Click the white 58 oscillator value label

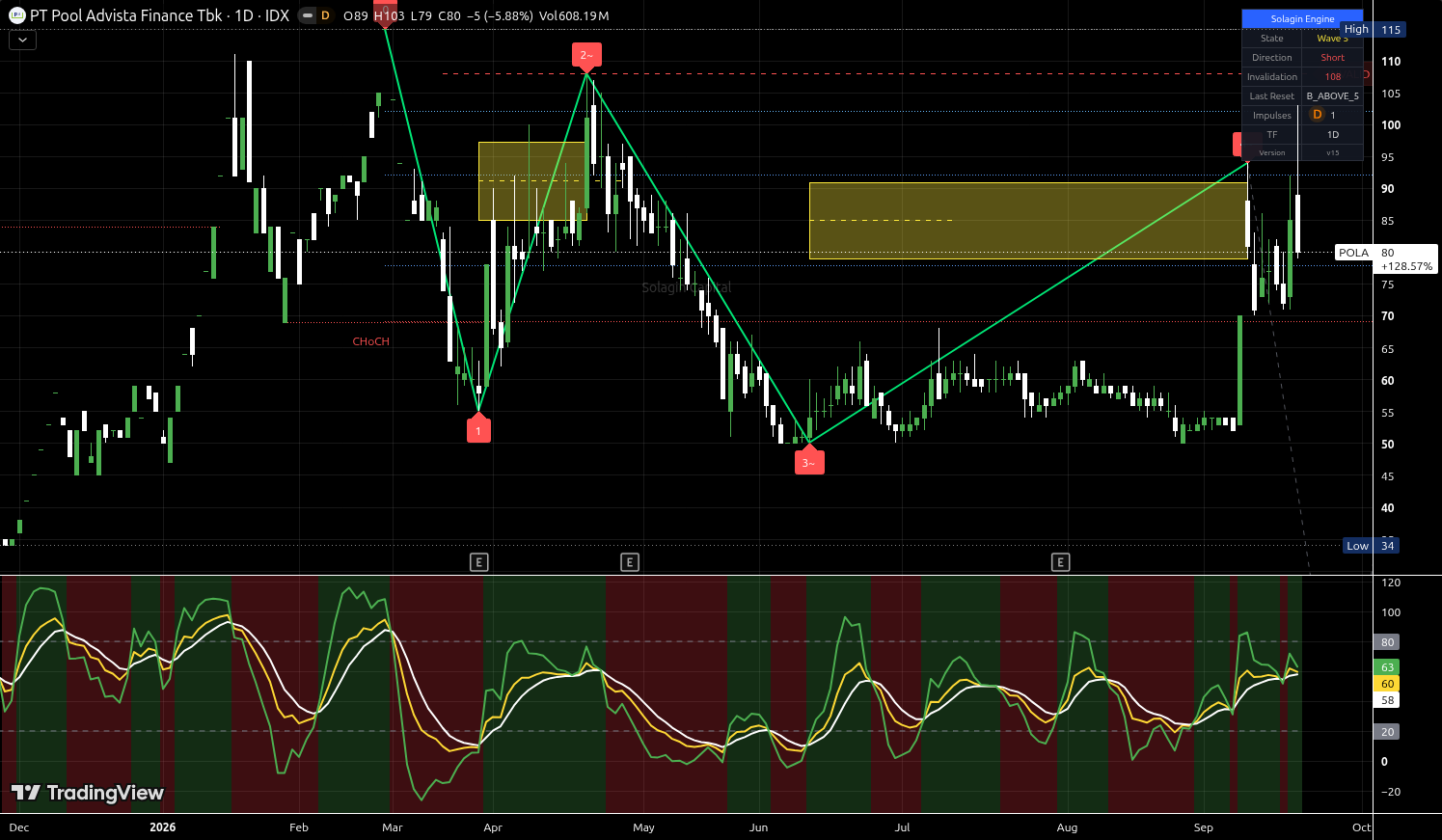[x=1387, y=700]
